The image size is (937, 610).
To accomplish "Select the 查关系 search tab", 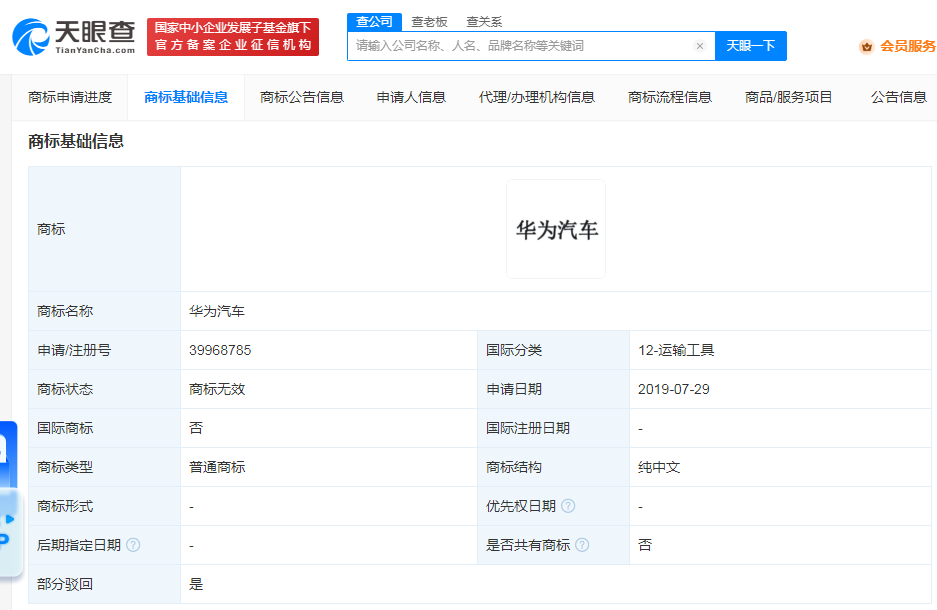I will 484,22.
